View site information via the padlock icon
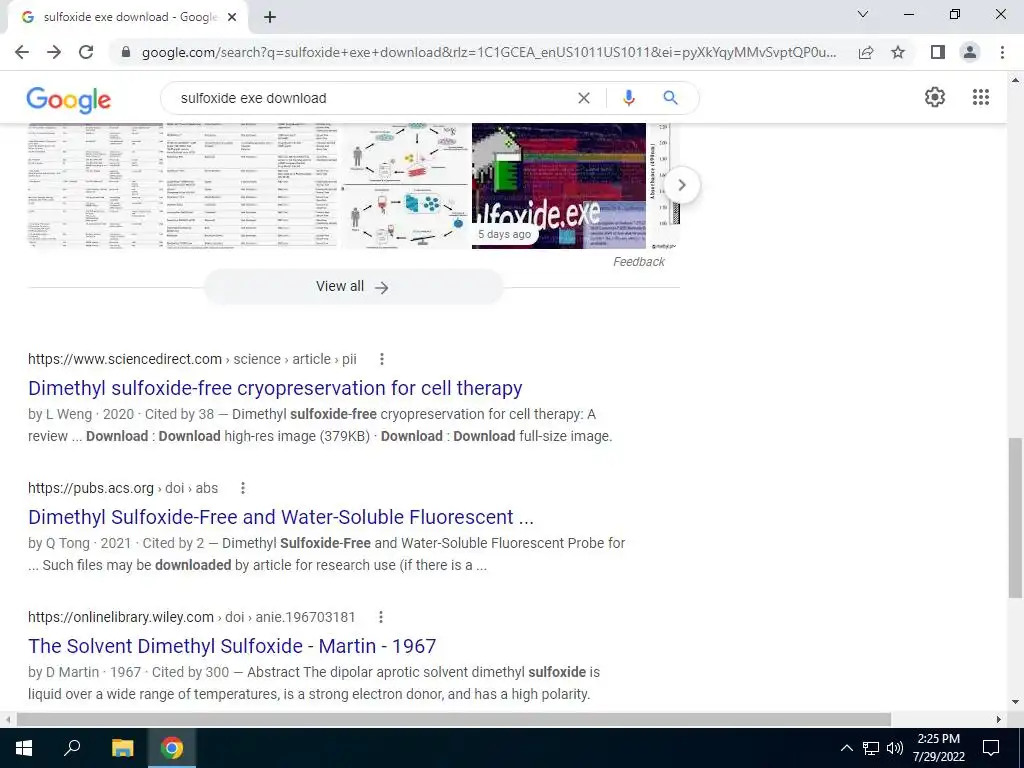Image resolution: width=1024 pixels, height=768 pixels. tap(127, 52)
